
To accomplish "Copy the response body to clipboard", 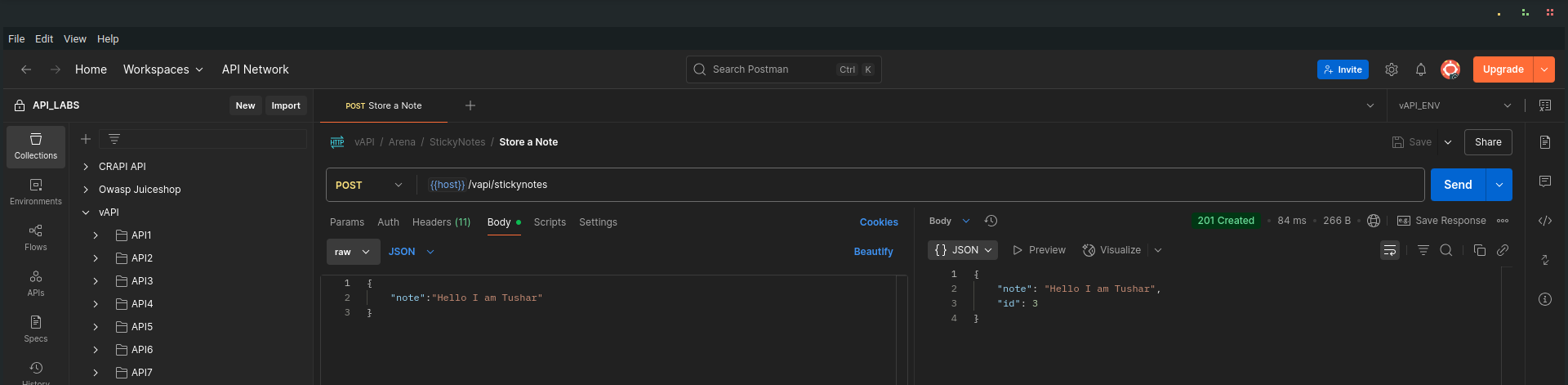I will pos(1480,250).
